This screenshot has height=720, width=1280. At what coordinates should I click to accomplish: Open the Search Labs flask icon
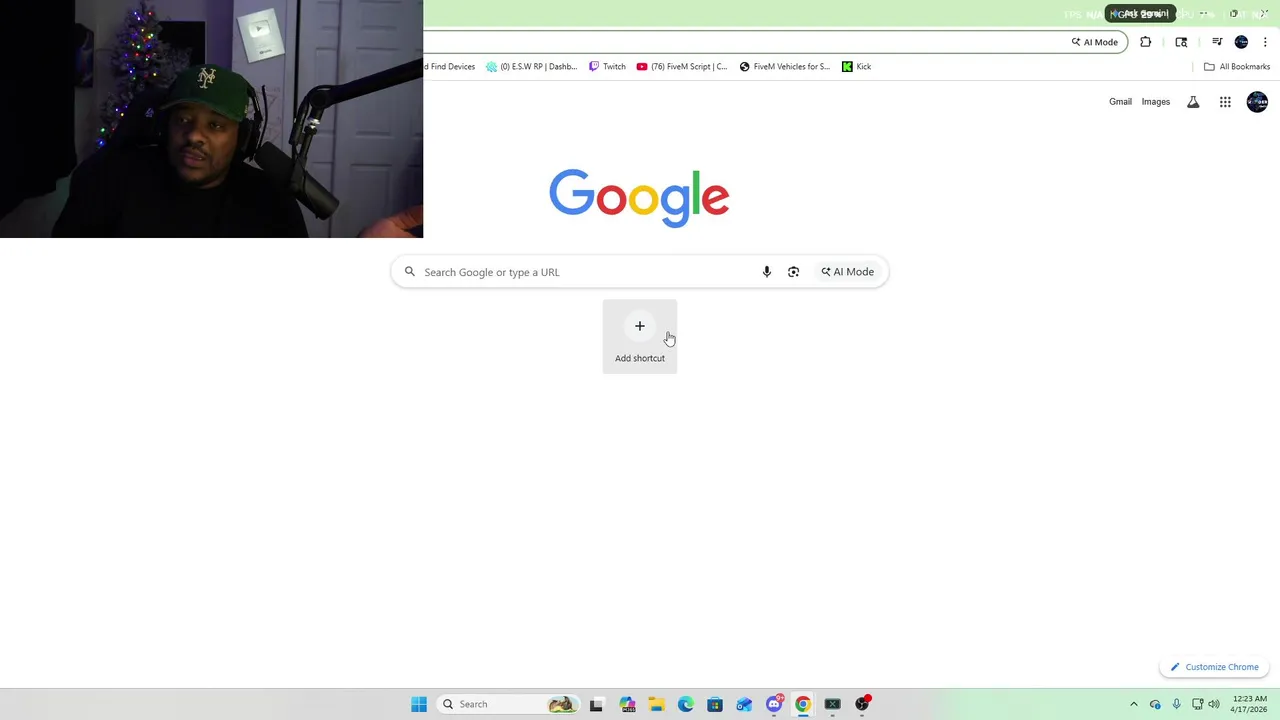tap(1193, 102)
